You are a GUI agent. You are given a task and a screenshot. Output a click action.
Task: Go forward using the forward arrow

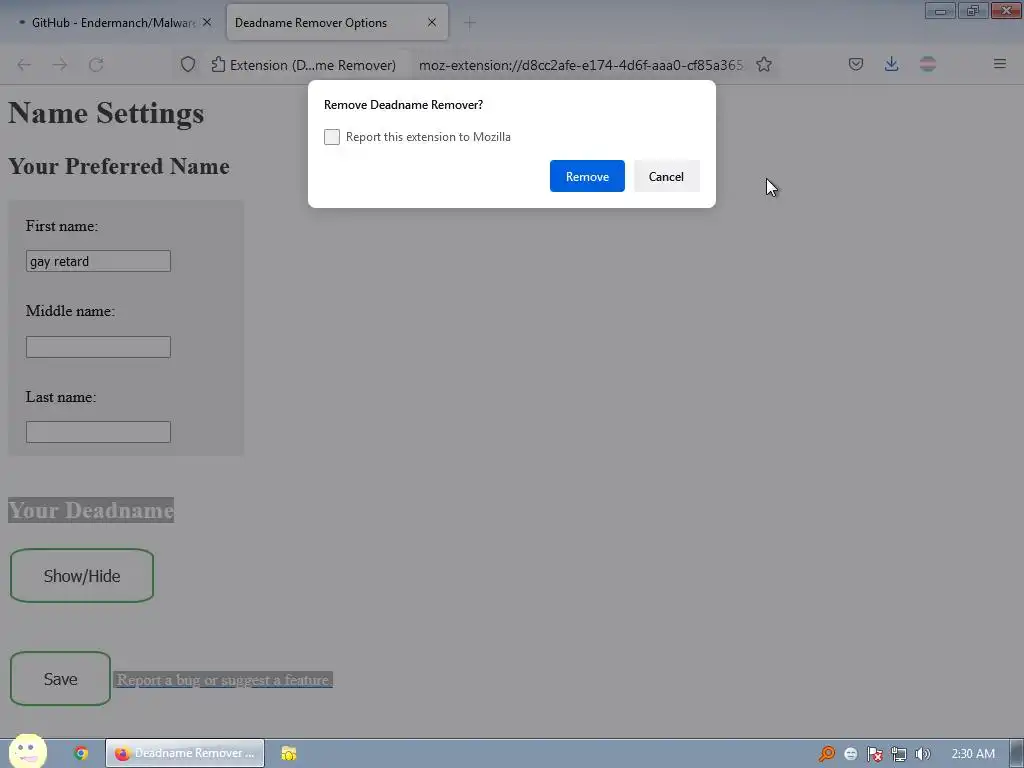(x=60, y=65)
